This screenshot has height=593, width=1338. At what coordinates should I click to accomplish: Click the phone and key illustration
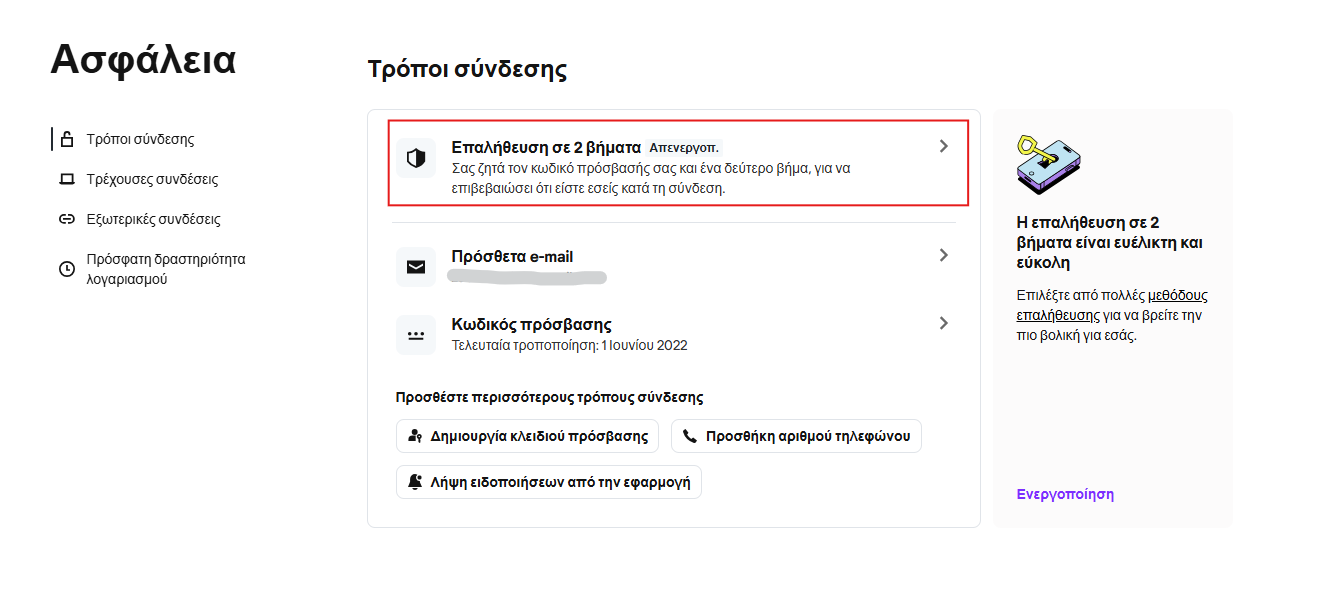click(1049, 164)
